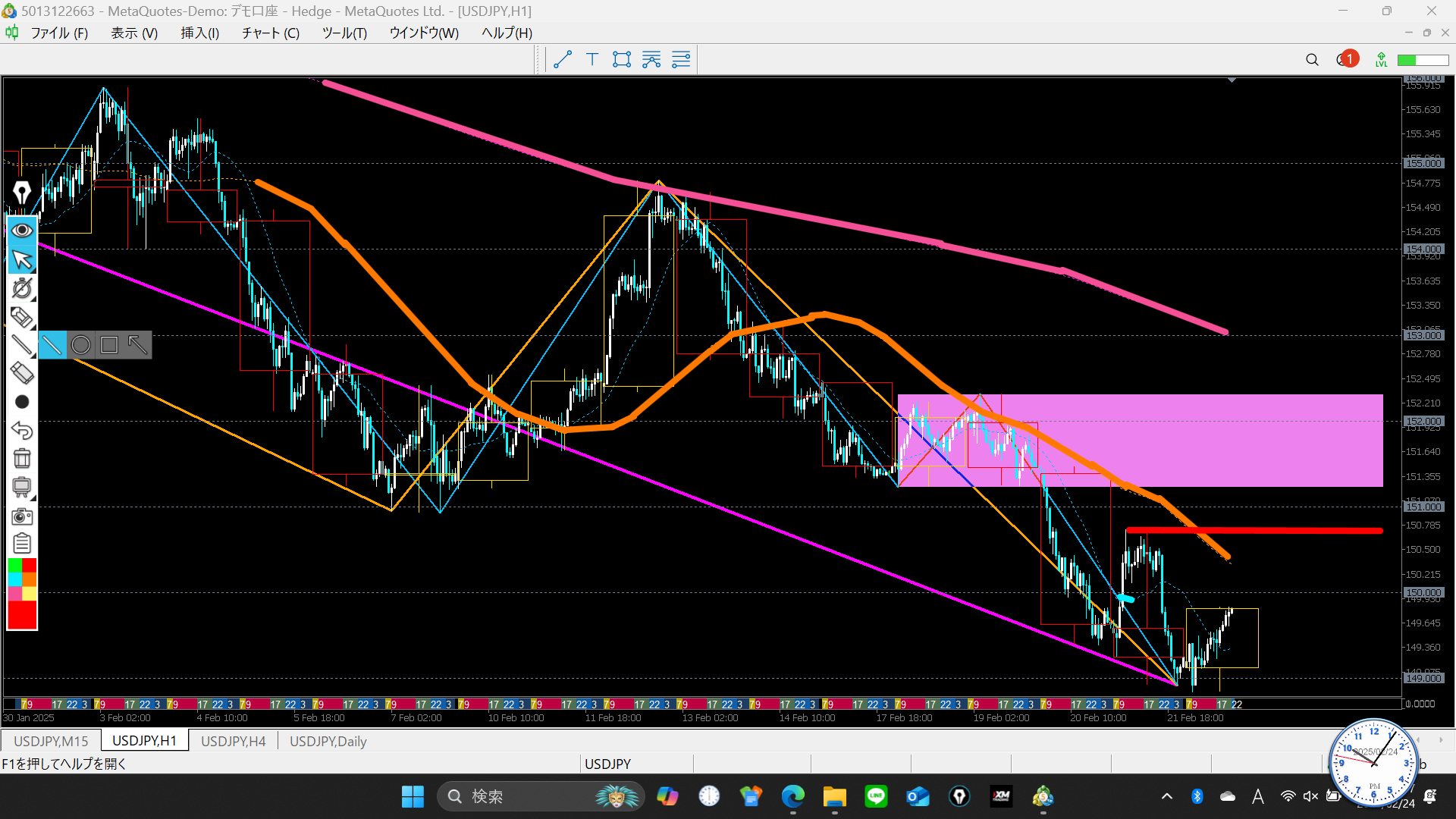Switch to the USDJPY,H1 chart tab
This screenshot has height=819, width=1456.
tap(144, 741)
